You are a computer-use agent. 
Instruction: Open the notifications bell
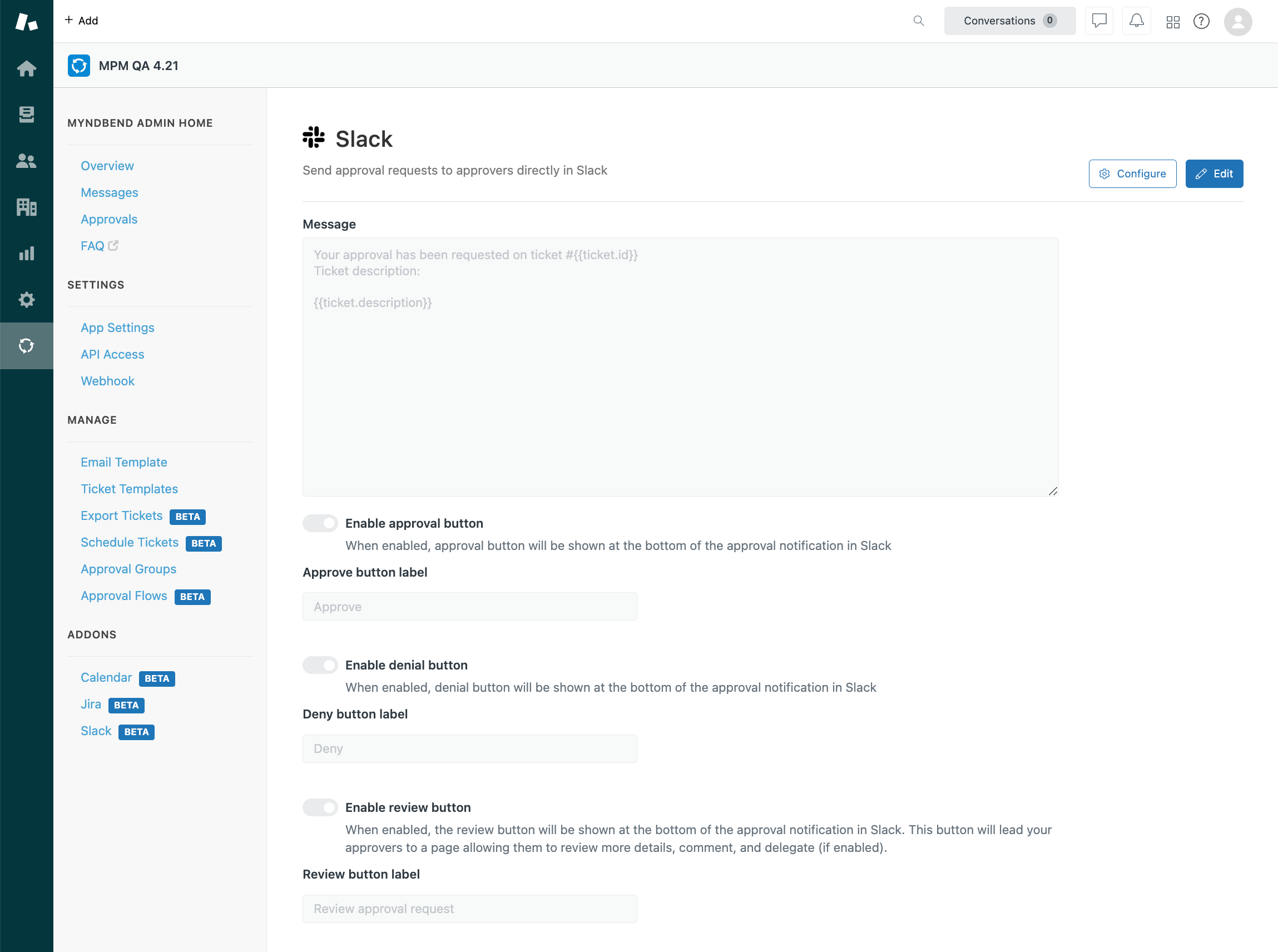(x=1136, y=21)
